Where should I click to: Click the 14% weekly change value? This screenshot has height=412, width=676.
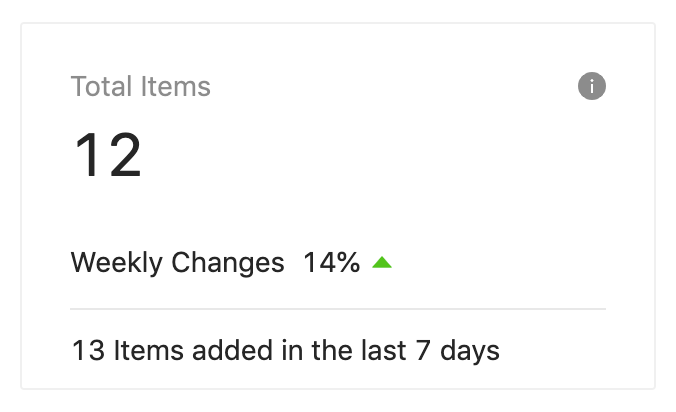click(x=332, y=262)
